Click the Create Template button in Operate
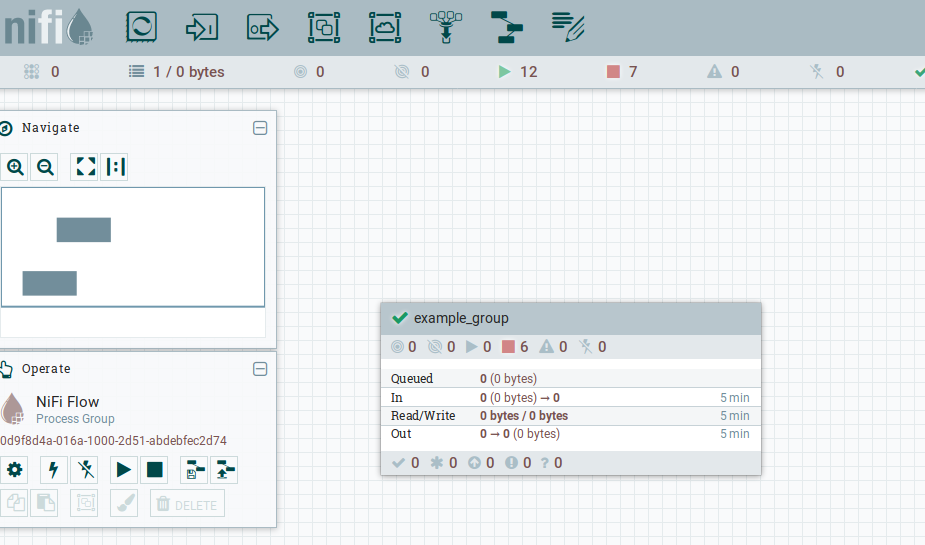 click(x=194, y=470)
